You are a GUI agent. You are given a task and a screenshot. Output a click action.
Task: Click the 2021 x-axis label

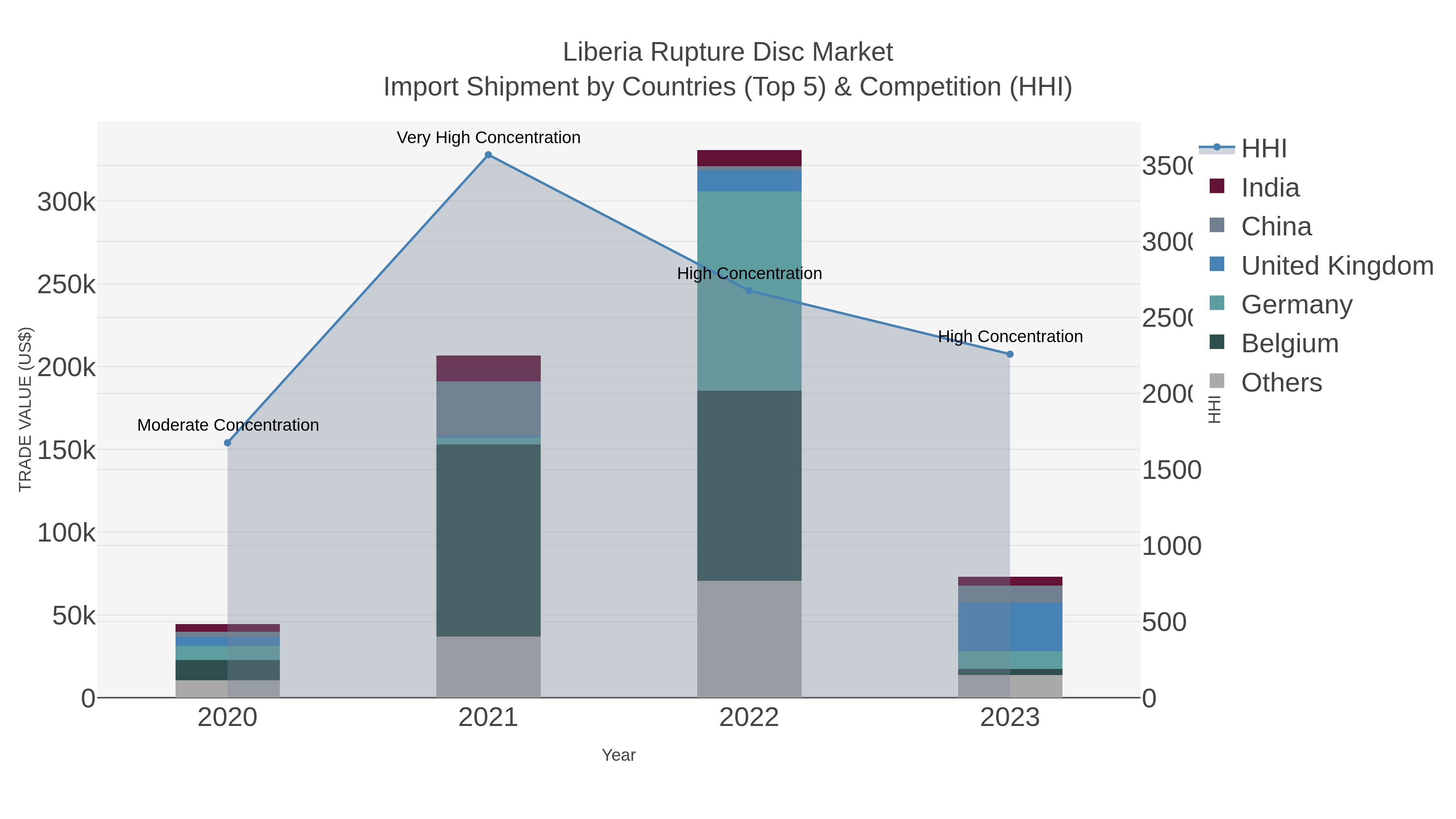tap(488, 718)
